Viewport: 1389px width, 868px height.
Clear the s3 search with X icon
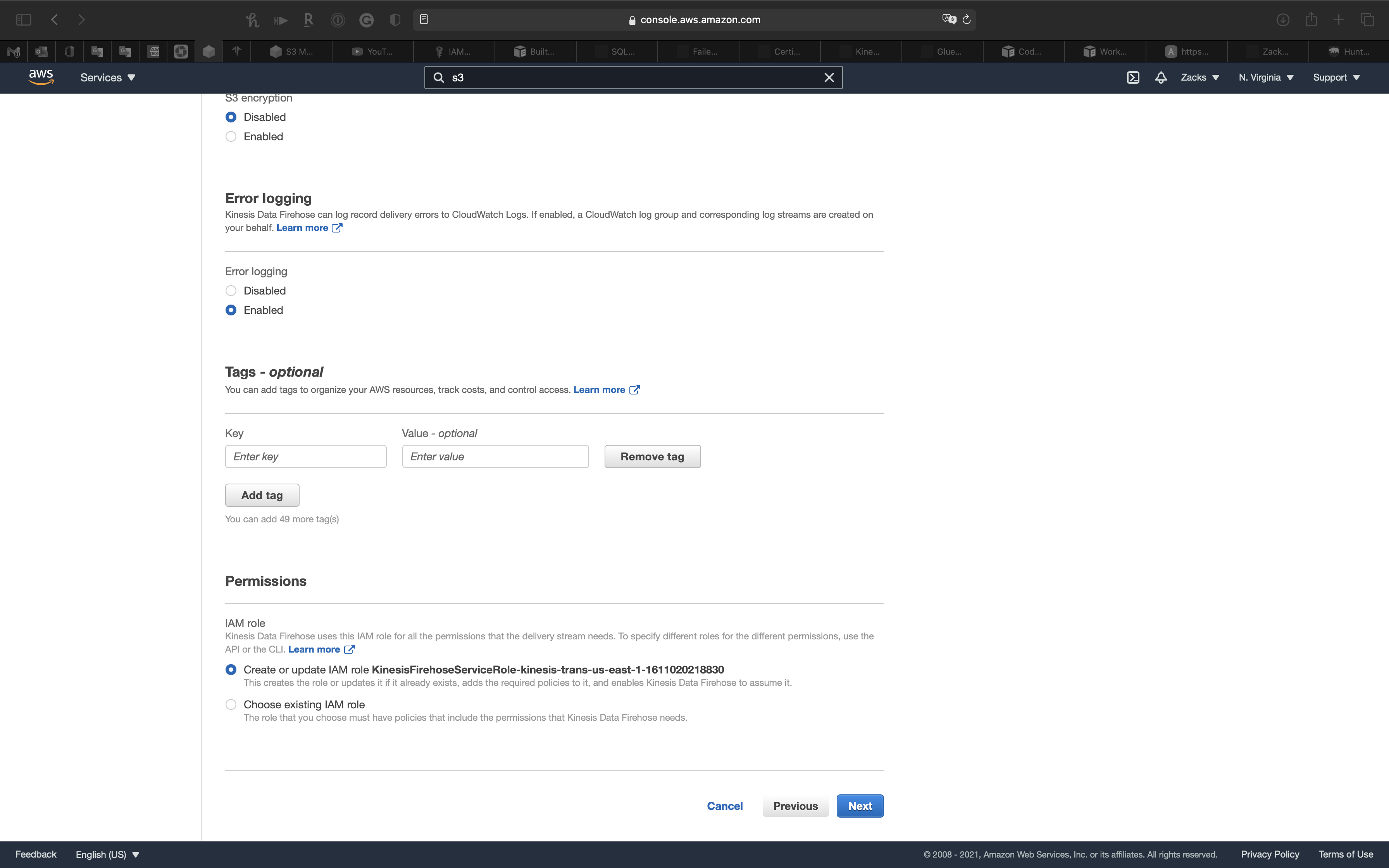click(829, 77)
